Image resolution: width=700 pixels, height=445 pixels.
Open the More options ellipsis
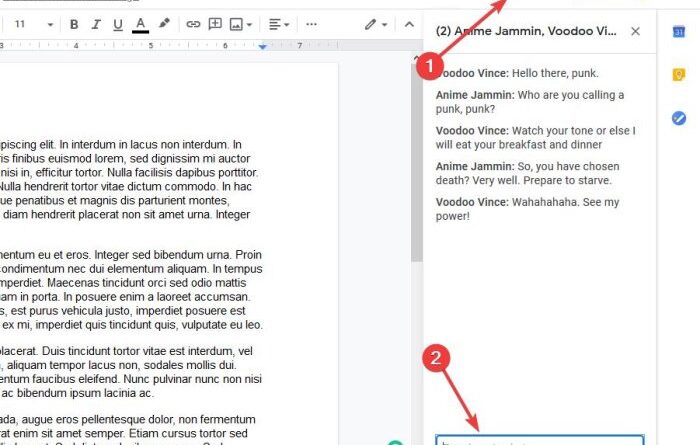(x=311, y=24)
